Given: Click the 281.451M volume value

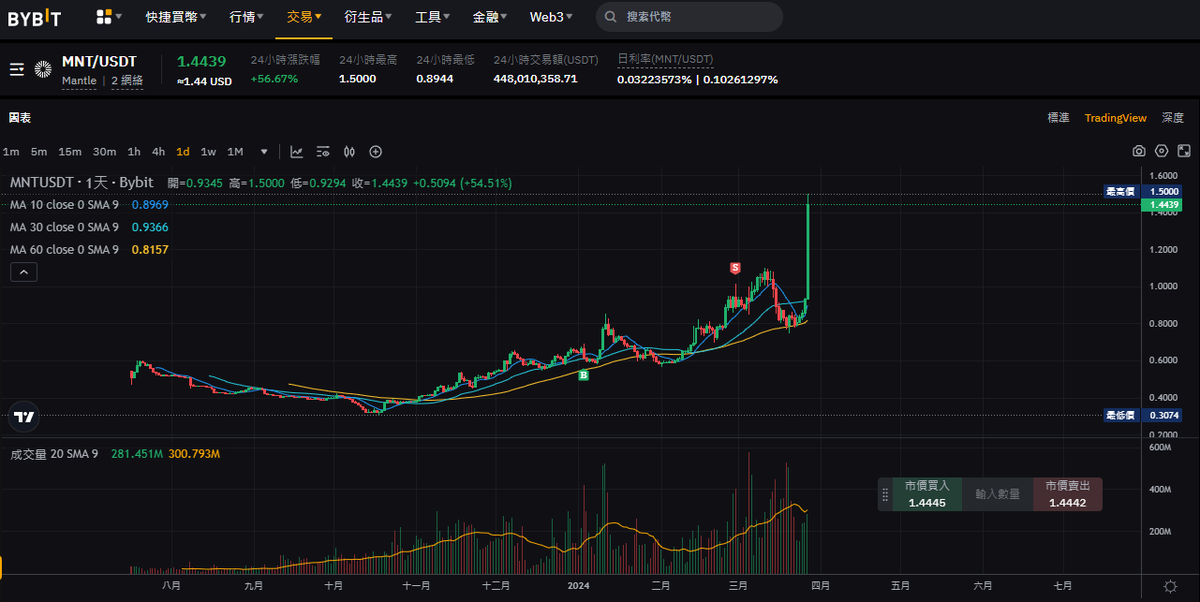Looking at the screenshot, I should pos(137,454).
